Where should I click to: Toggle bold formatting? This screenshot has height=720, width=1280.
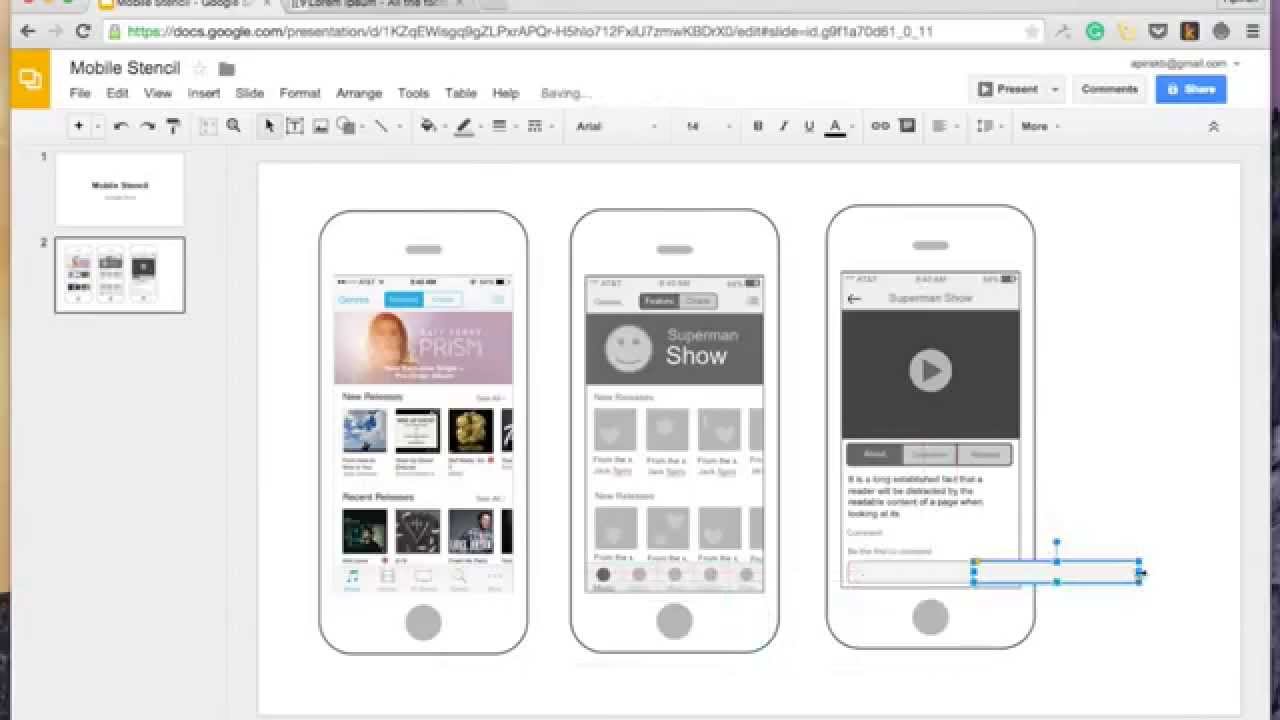point(757,126)
